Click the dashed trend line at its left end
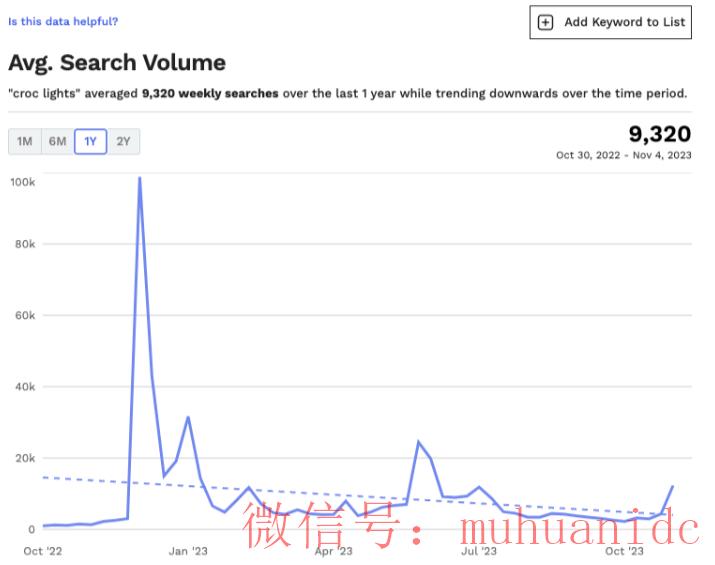This screenshot has width=715, height=565. pyautogui.click(x=44, y=477)
